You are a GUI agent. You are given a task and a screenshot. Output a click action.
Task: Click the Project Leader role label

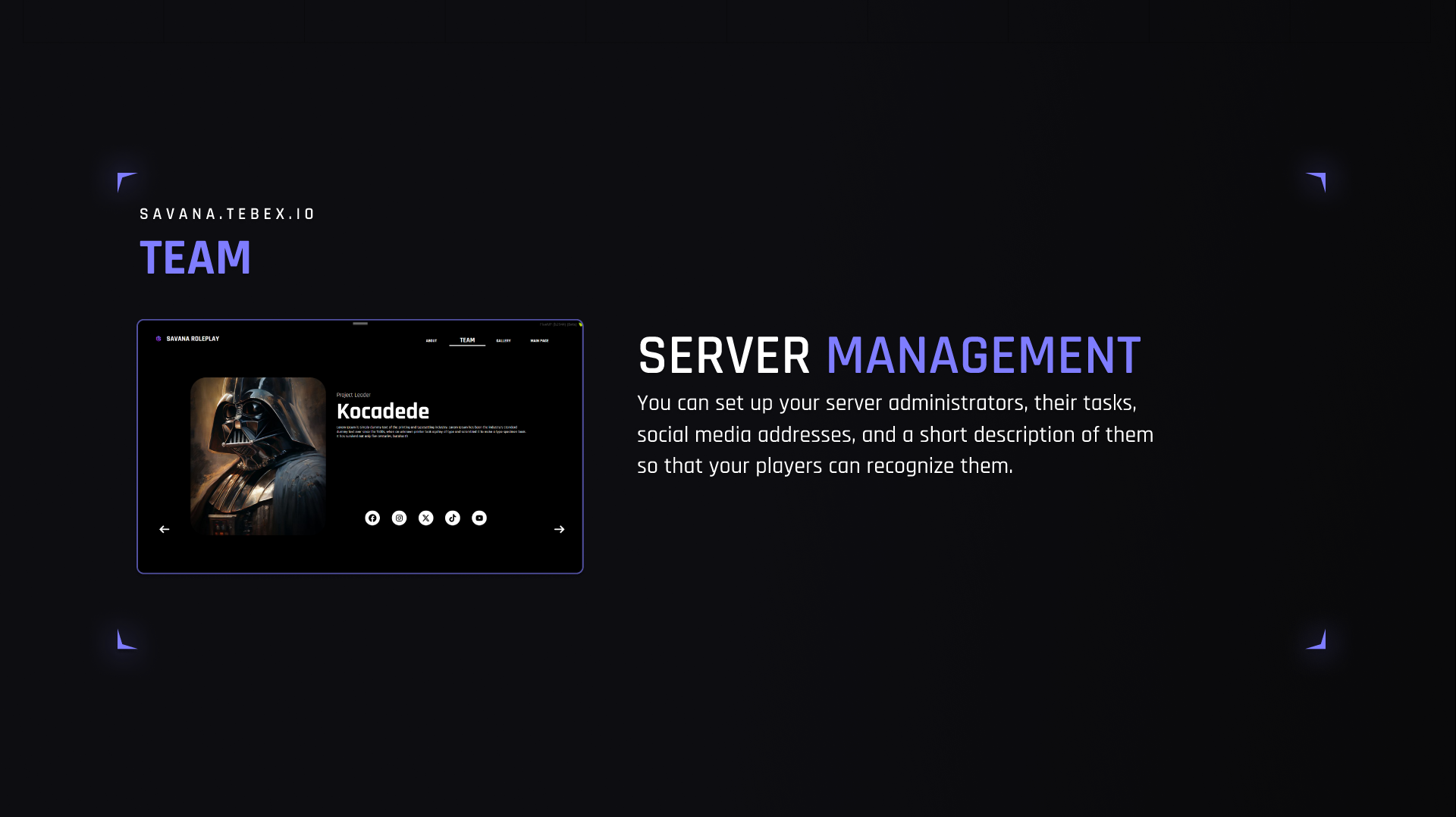click(x=353, y=395)
